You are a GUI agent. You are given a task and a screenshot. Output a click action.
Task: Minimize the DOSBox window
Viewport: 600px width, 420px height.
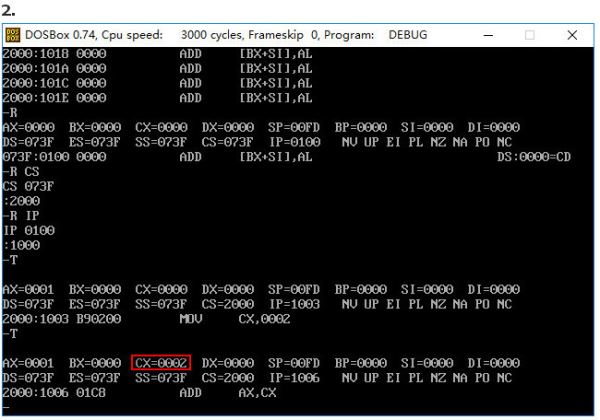[x=485, y=35]
